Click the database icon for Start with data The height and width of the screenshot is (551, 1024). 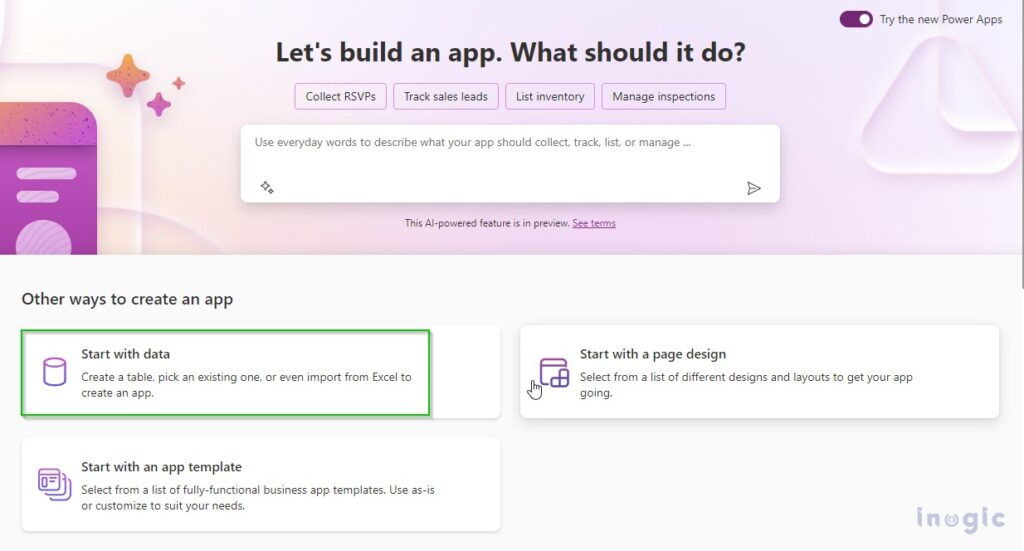click(55, 371)
